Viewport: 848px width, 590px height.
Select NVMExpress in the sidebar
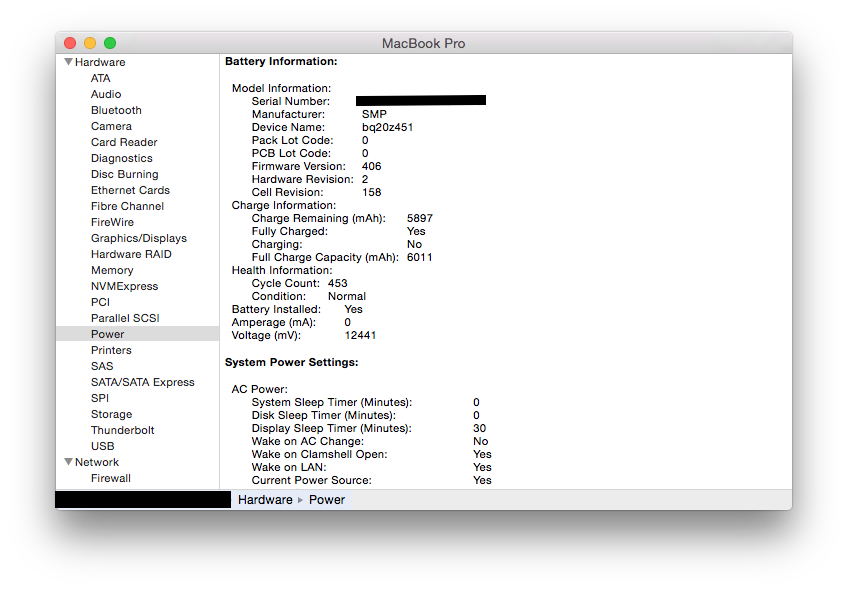pyautogui.click(x=124, y=286)
